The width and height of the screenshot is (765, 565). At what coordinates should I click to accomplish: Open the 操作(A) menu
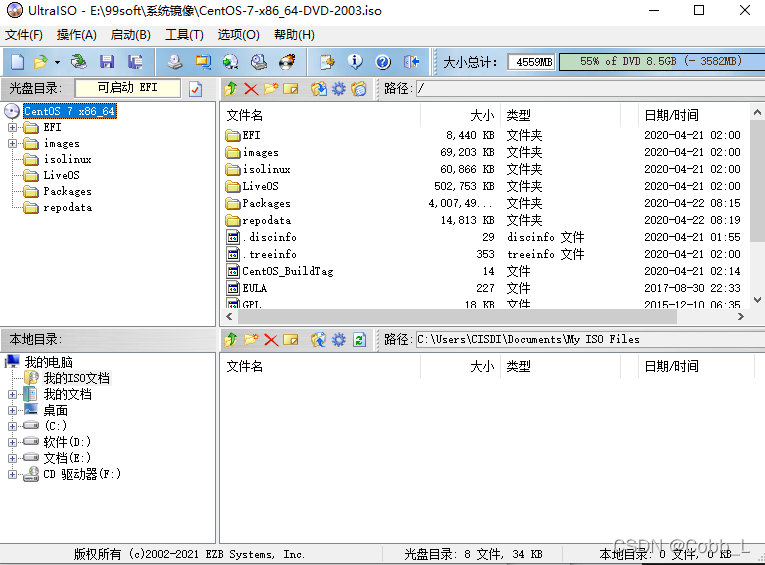coord(76,35)
